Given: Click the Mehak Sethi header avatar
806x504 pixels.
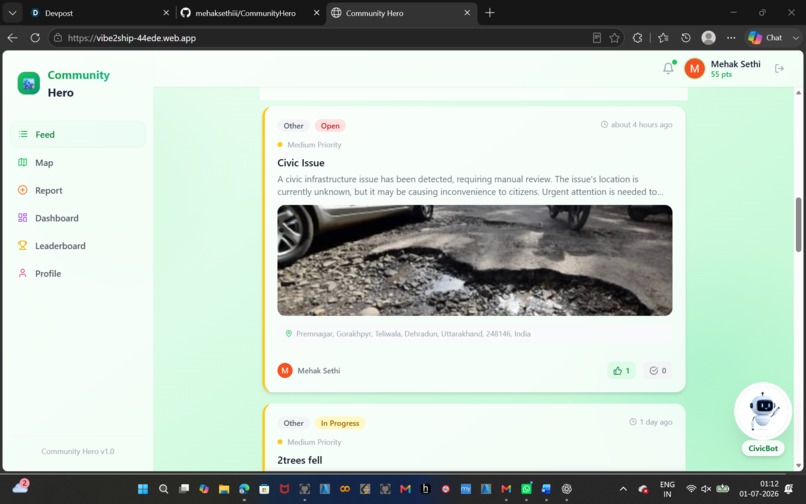Looking at the screenshot, I should tap(694, 68).
